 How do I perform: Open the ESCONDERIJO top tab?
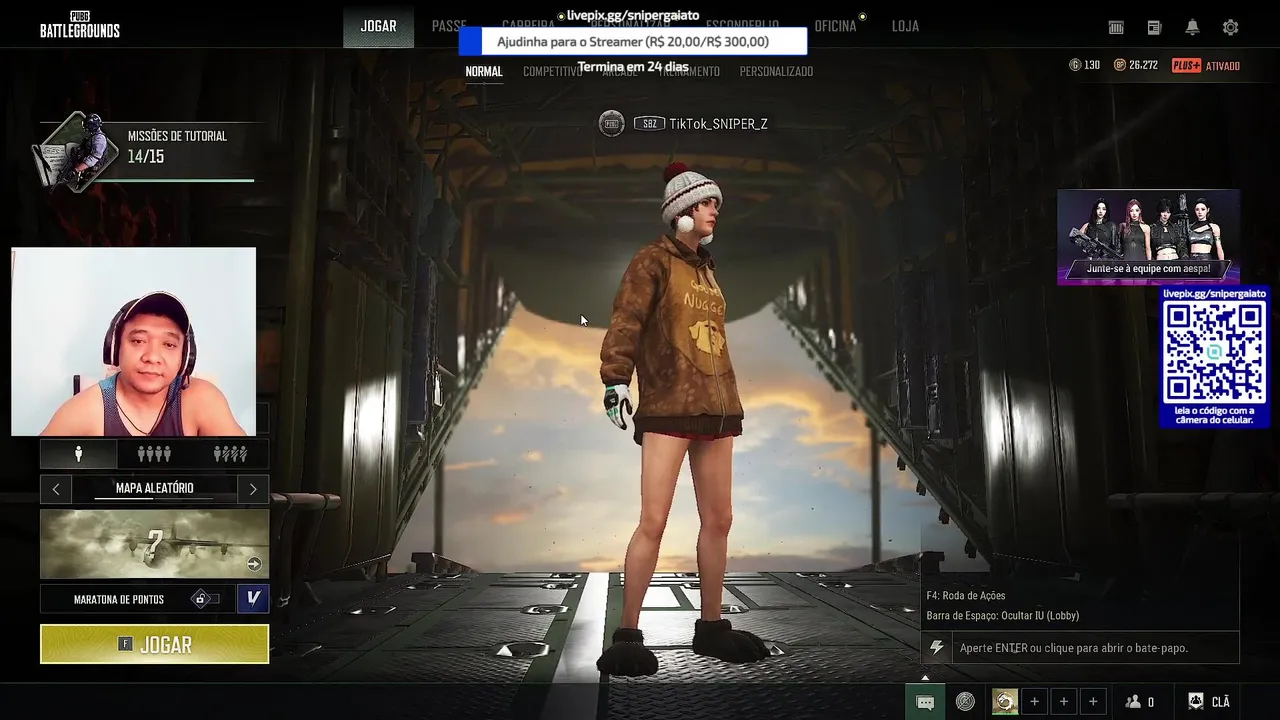pyautogui.click(x=742, y=26)
